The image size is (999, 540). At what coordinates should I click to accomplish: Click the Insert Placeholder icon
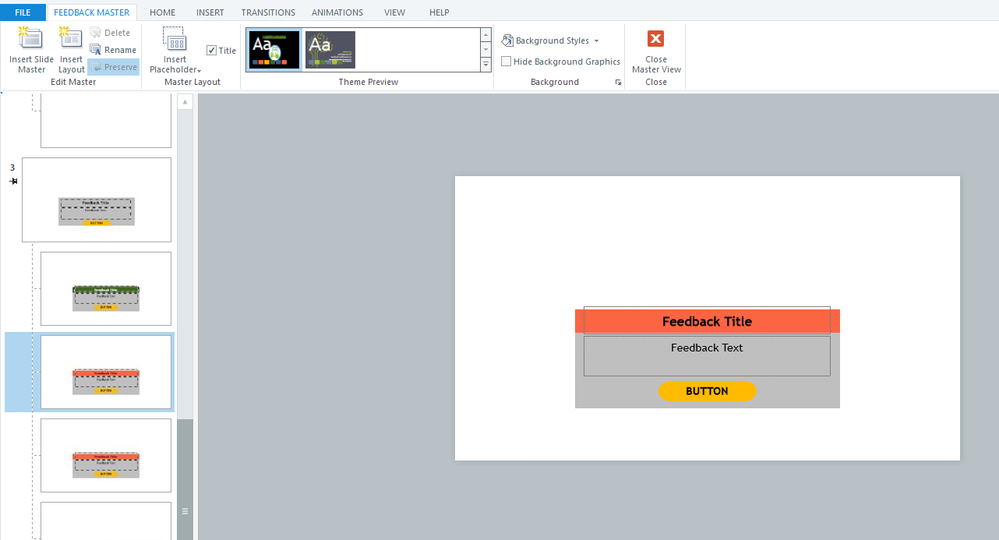[x=174, y=39]
